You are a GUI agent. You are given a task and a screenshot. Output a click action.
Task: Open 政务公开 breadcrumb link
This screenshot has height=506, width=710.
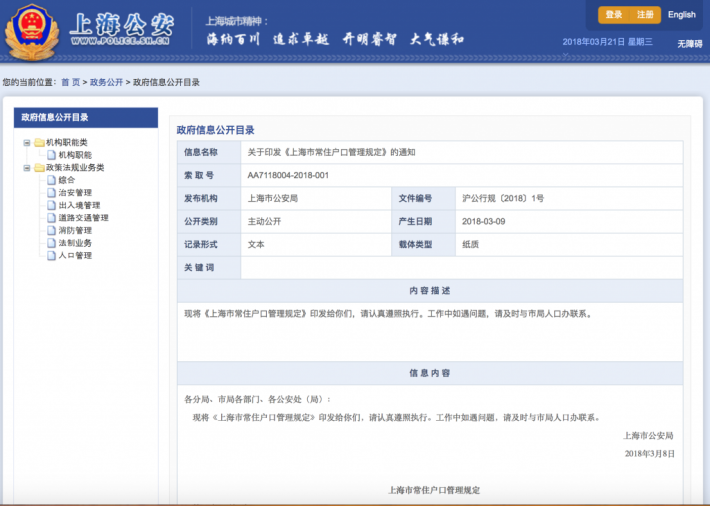(106, 82)
